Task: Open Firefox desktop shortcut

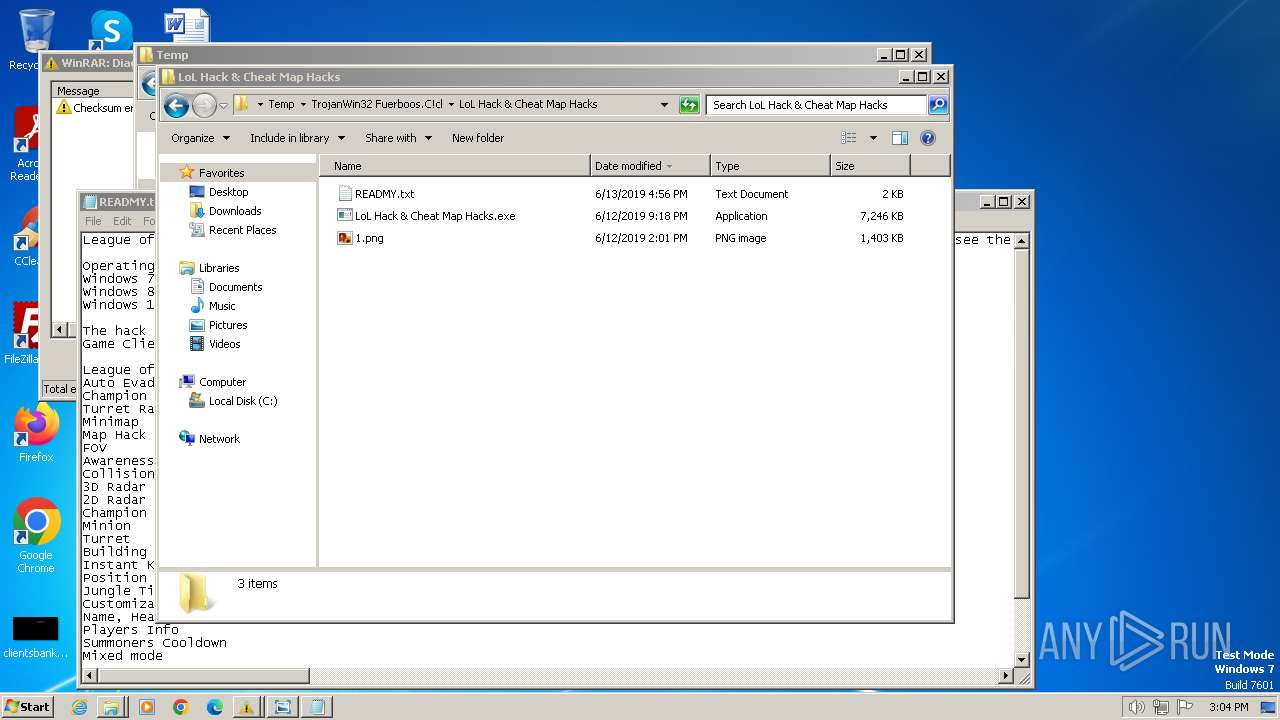Action: point(36,434)
